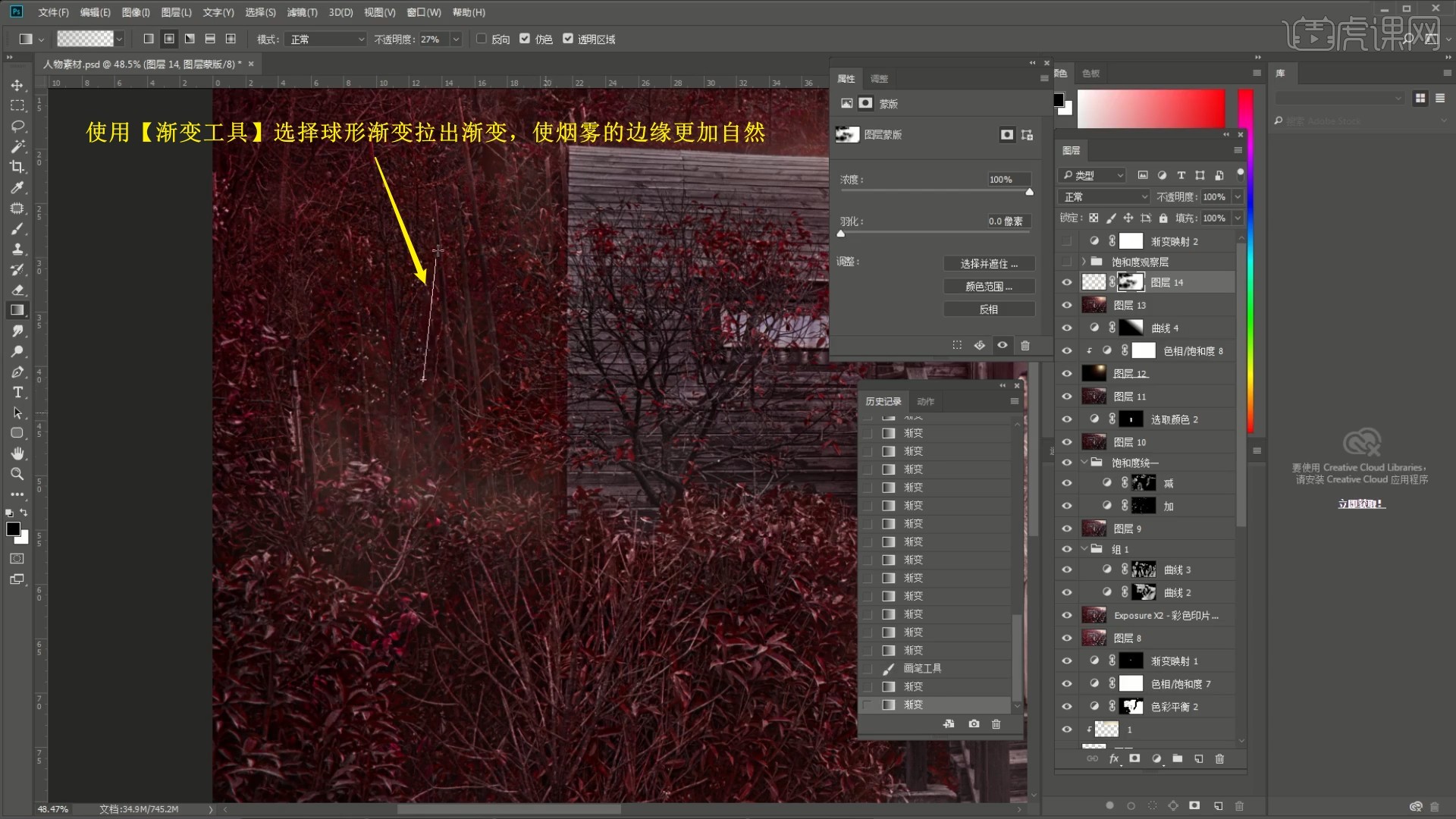Click the 反相 invert button

click(x=988, y=309)
